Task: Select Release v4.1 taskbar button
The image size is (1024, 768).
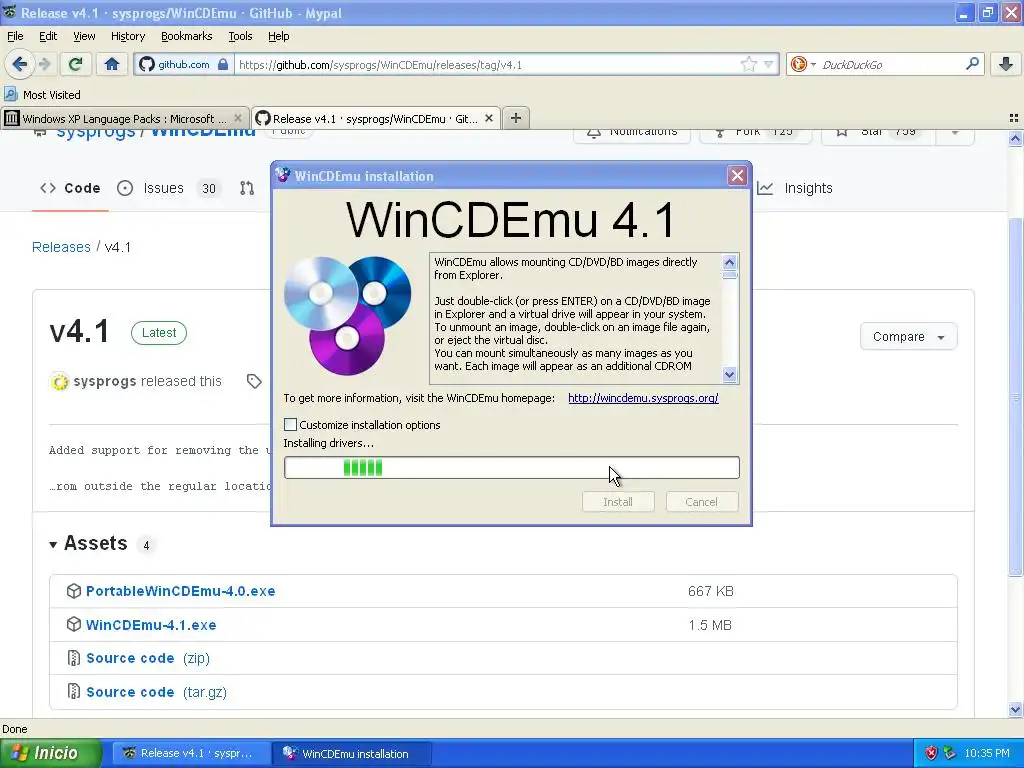Action: tap(191, 754)
